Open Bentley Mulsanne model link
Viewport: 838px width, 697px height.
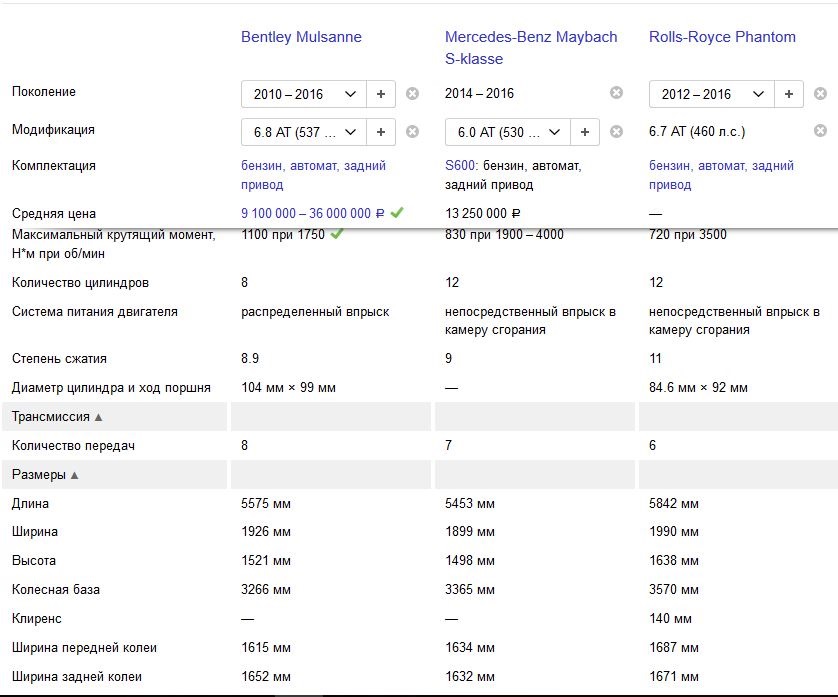click(x=301, y=37)
